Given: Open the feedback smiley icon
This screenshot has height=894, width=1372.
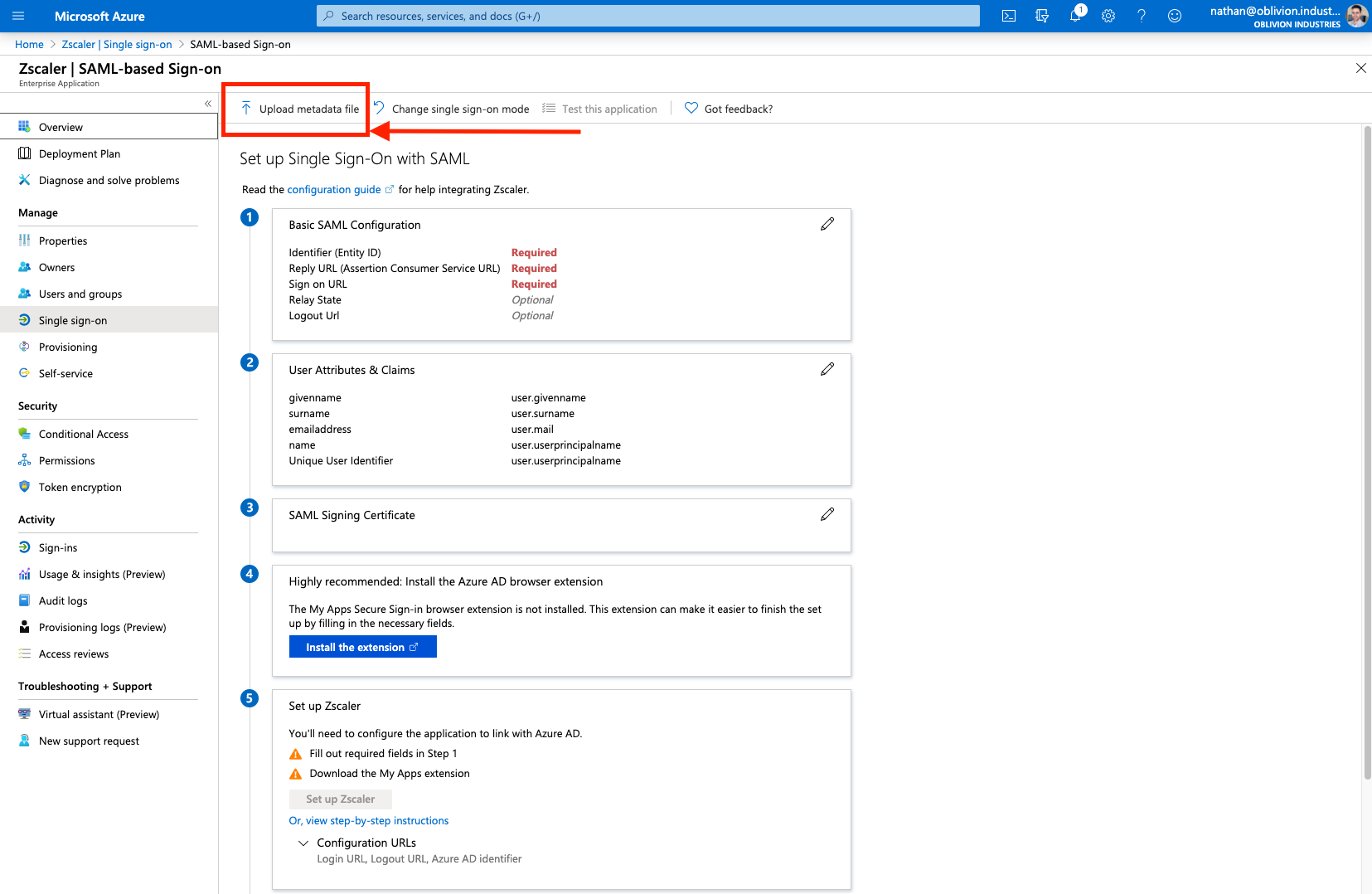Looking at the screenshot, I should click(x=1175, y=16).
